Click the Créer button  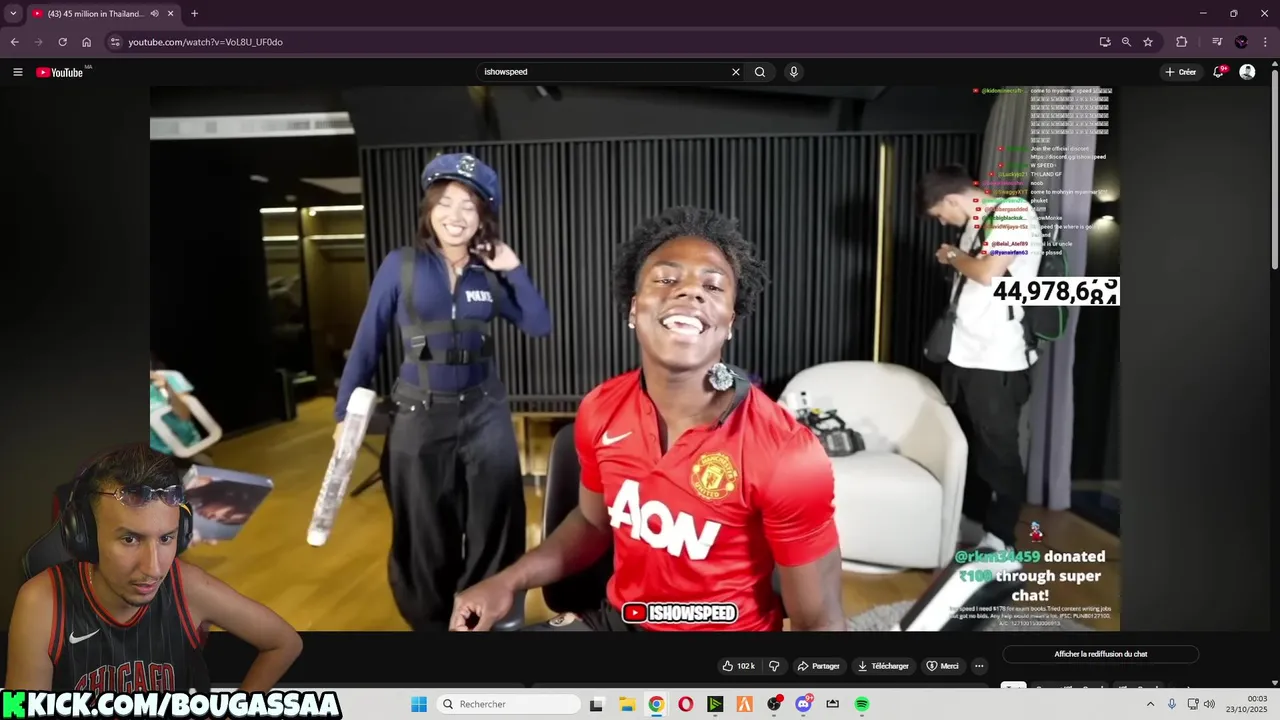[1181, 72]
